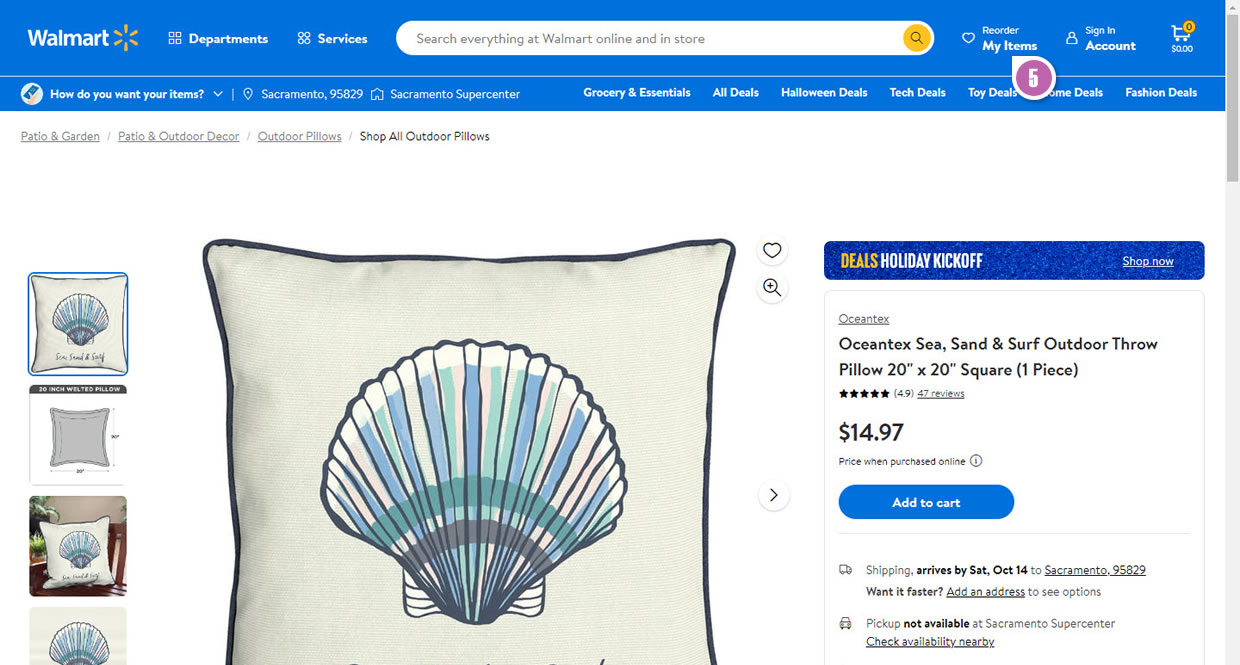
Task: Open Sign In Account
Action: click(1100, 39)
